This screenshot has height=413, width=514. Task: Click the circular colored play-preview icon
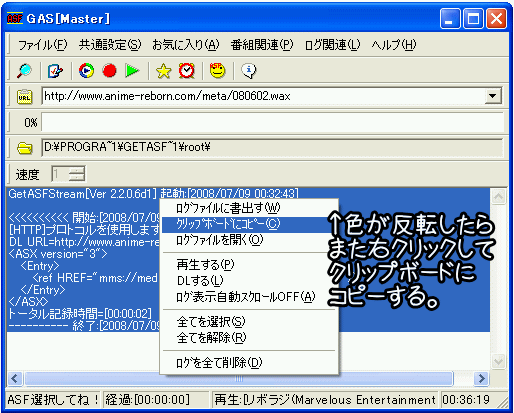(x=86, y=71)
